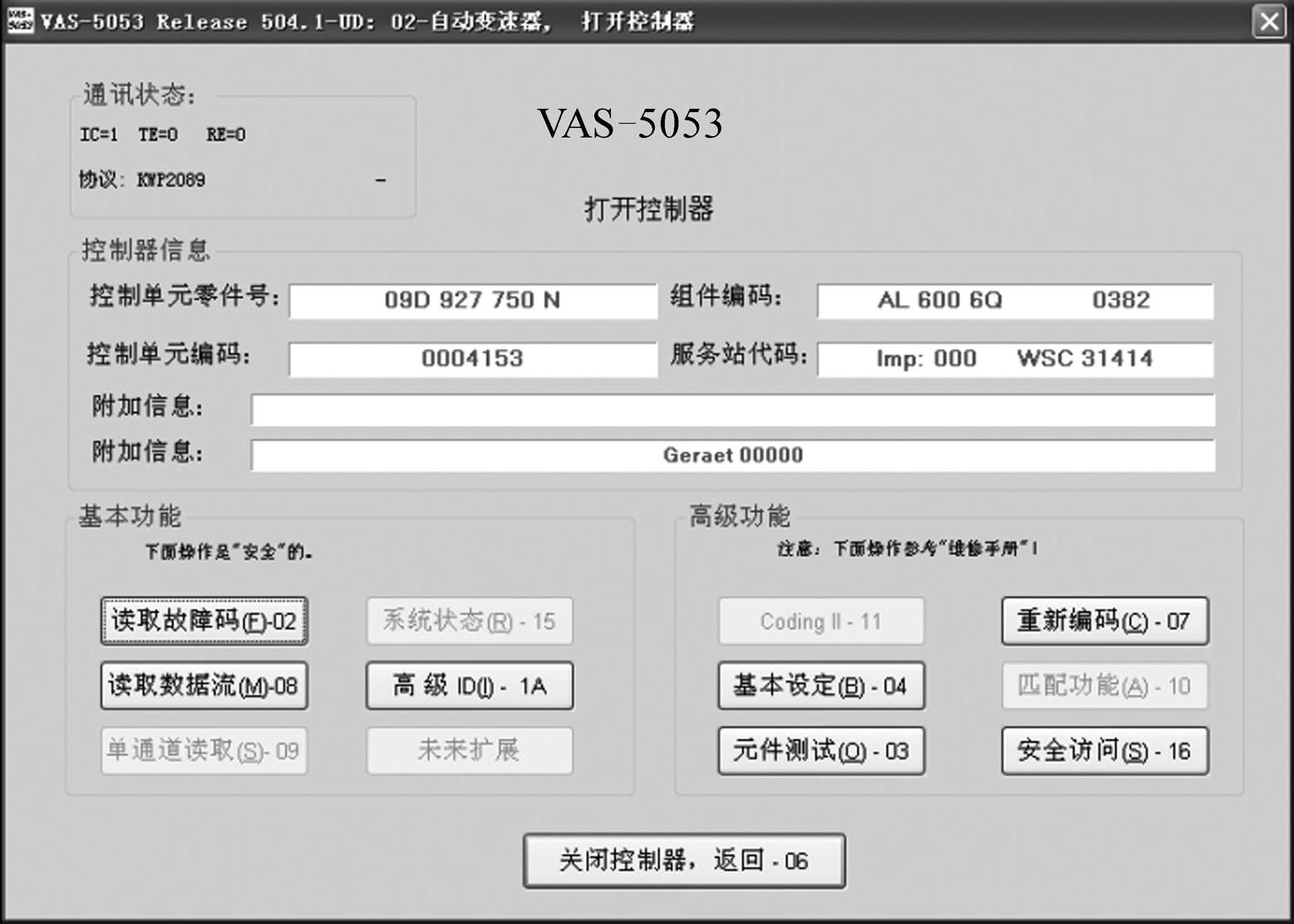Select the 附加信息 field containing Geraet 00000

(x=733, y=455)
